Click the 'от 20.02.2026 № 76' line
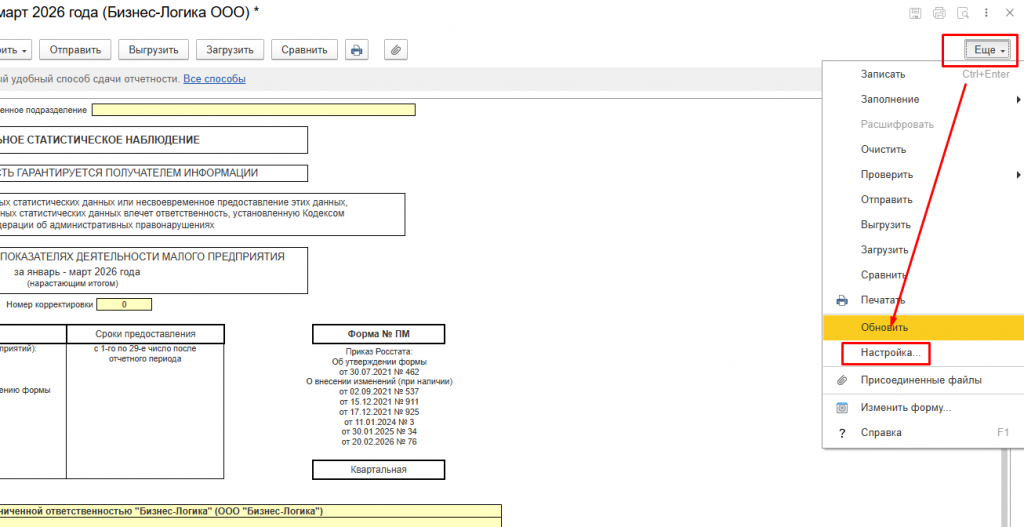1024x527 pixels. pyautogui.click(x=379, y=442)
